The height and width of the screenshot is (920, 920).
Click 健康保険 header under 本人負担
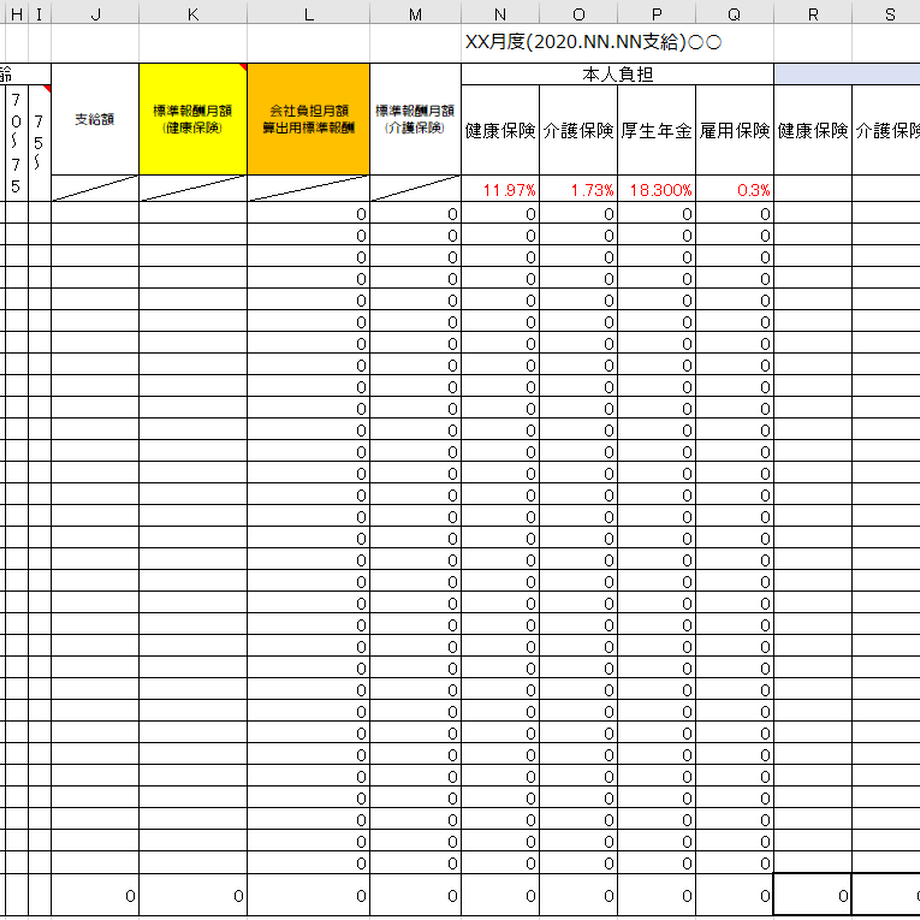(500, 130)
